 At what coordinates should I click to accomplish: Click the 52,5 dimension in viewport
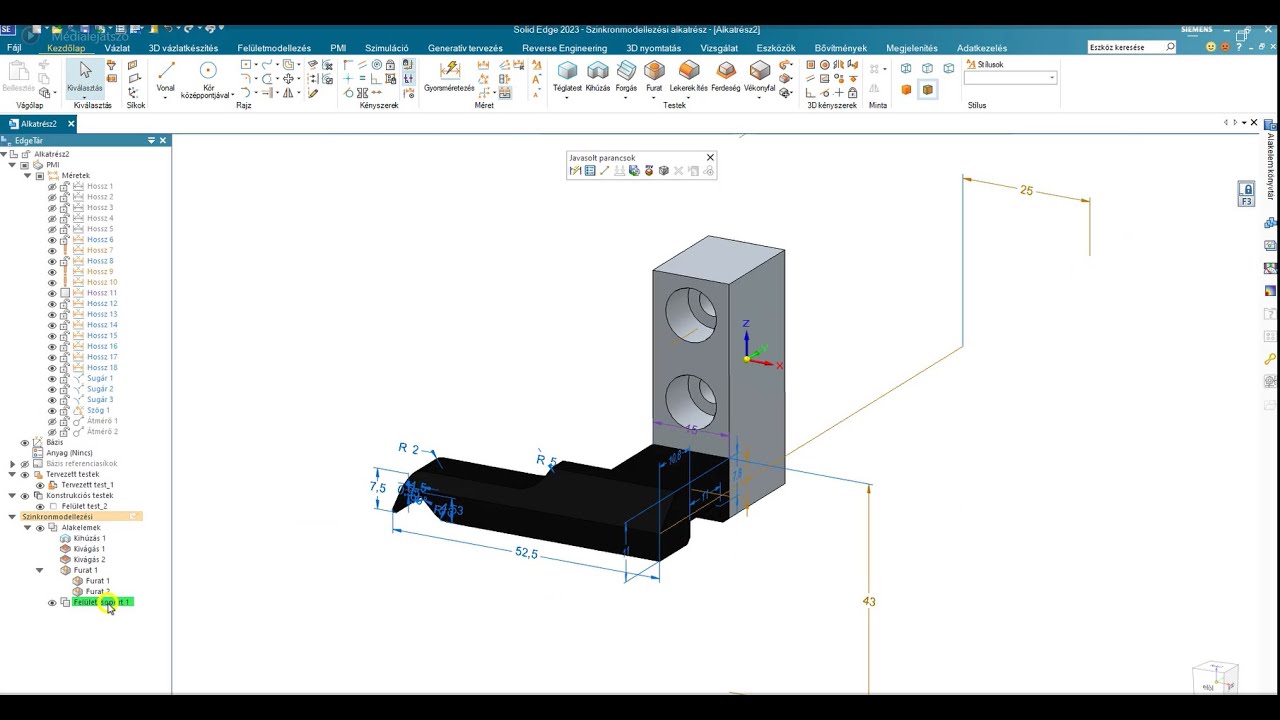point(526,553)
